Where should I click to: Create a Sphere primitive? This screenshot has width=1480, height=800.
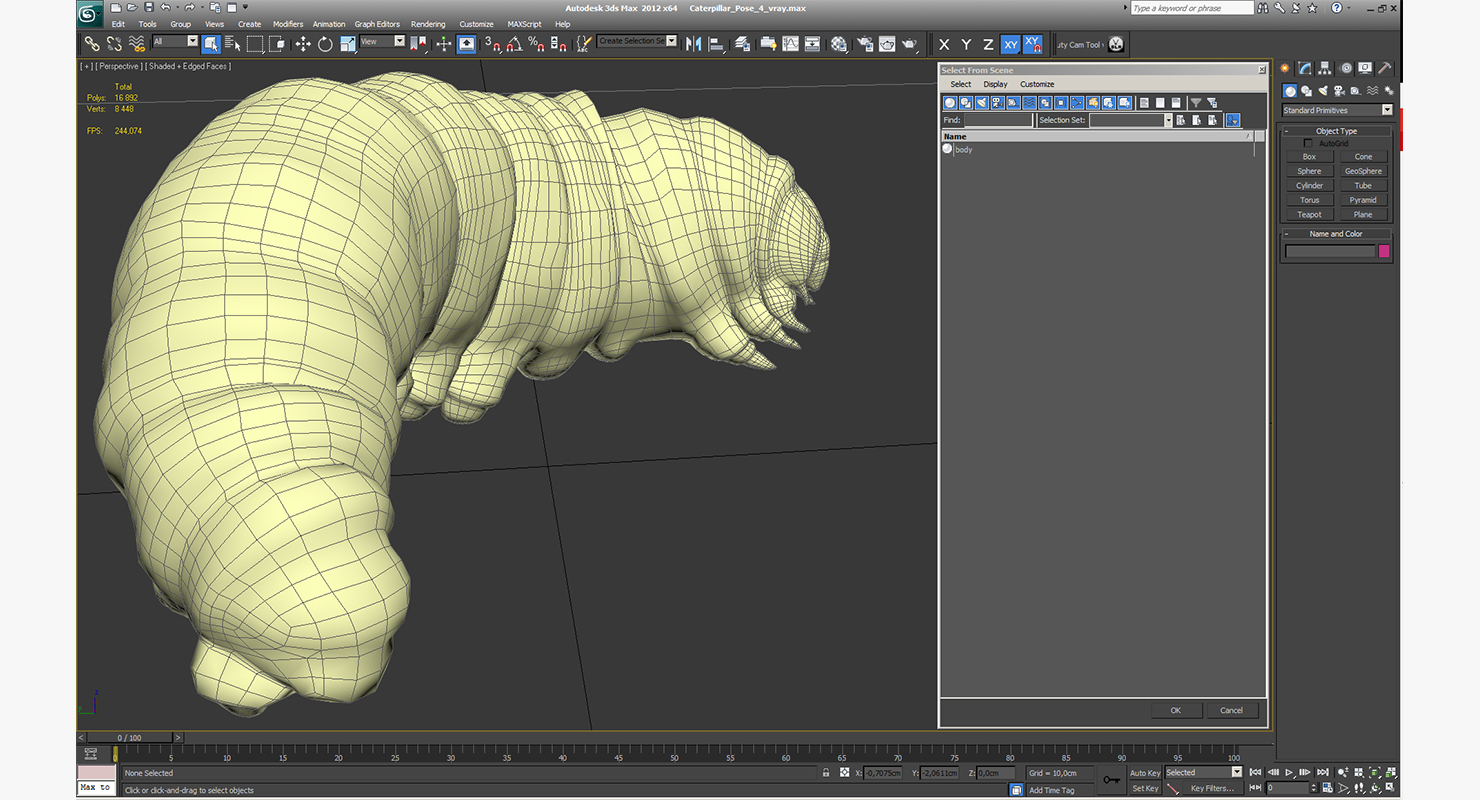(1310, 171)
